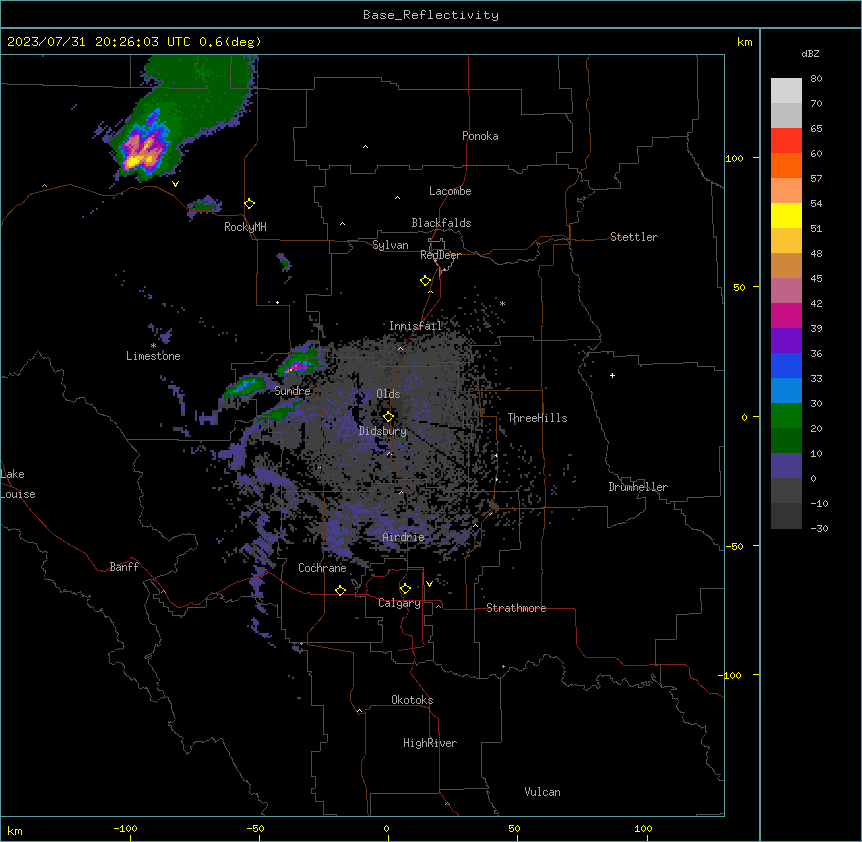Click the yellow V marker northeast of Calgary
Viewport: 862px width, 842px height.
coord(429,584)
